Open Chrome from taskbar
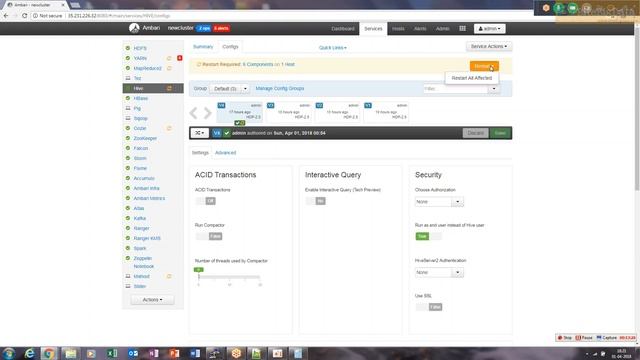 click(49, 353)
